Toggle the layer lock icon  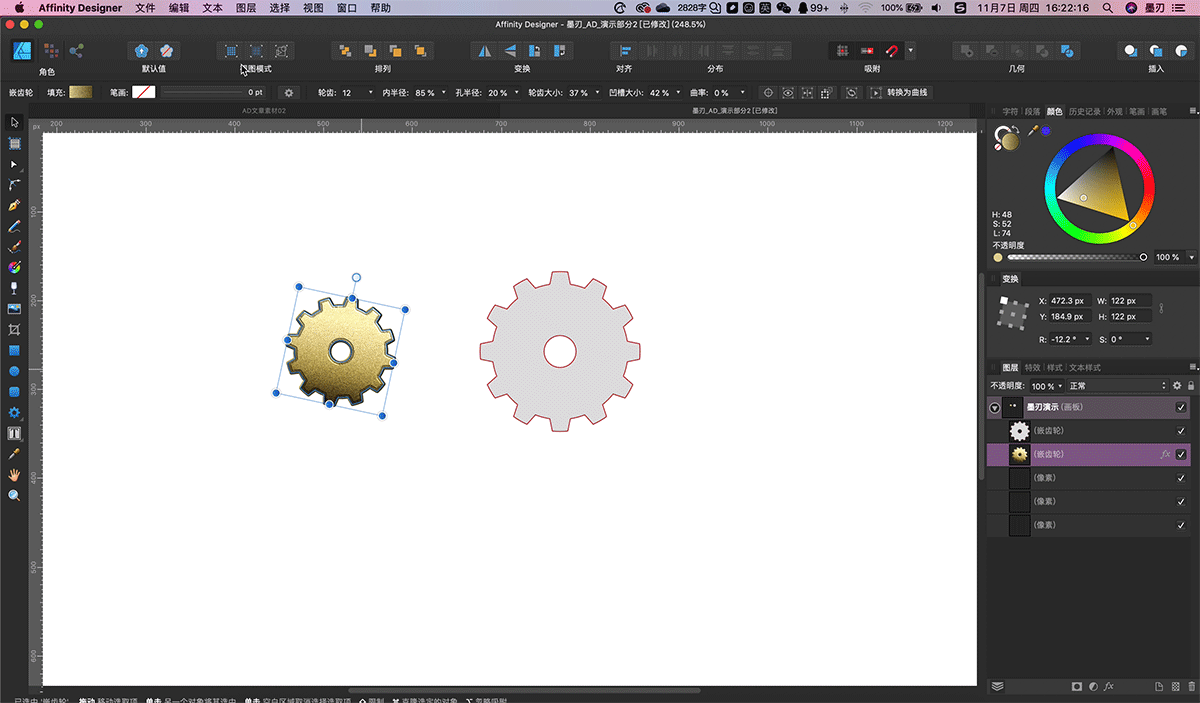(x=1190, y=386)
